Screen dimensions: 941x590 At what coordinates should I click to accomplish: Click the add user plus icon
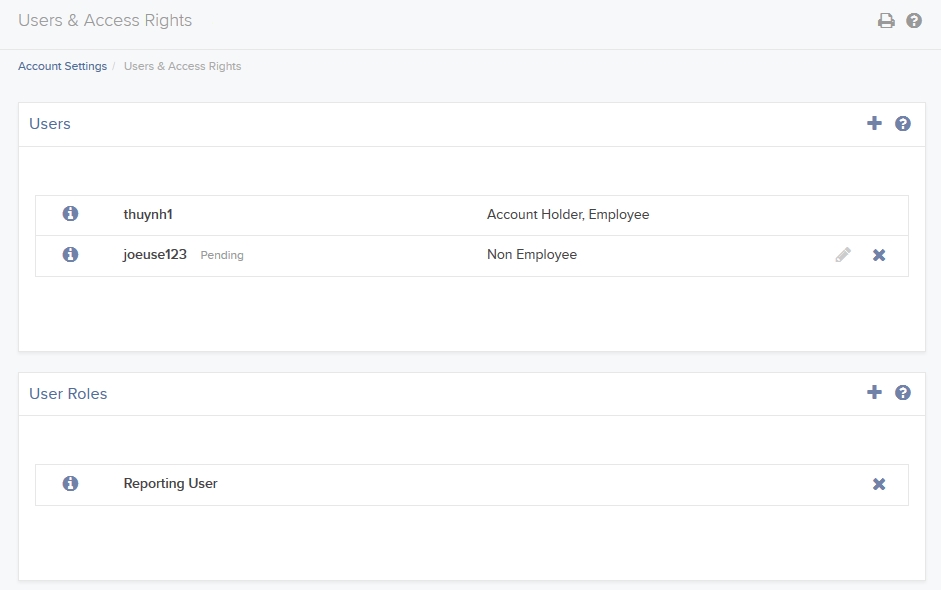874,123
